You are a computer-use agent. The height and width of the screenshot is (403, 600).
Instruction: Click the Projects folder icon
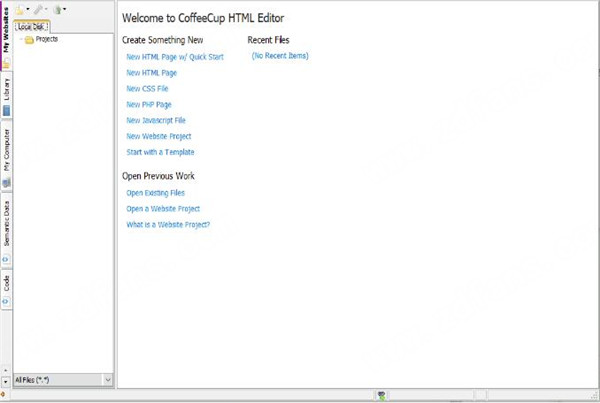[29, 40]
